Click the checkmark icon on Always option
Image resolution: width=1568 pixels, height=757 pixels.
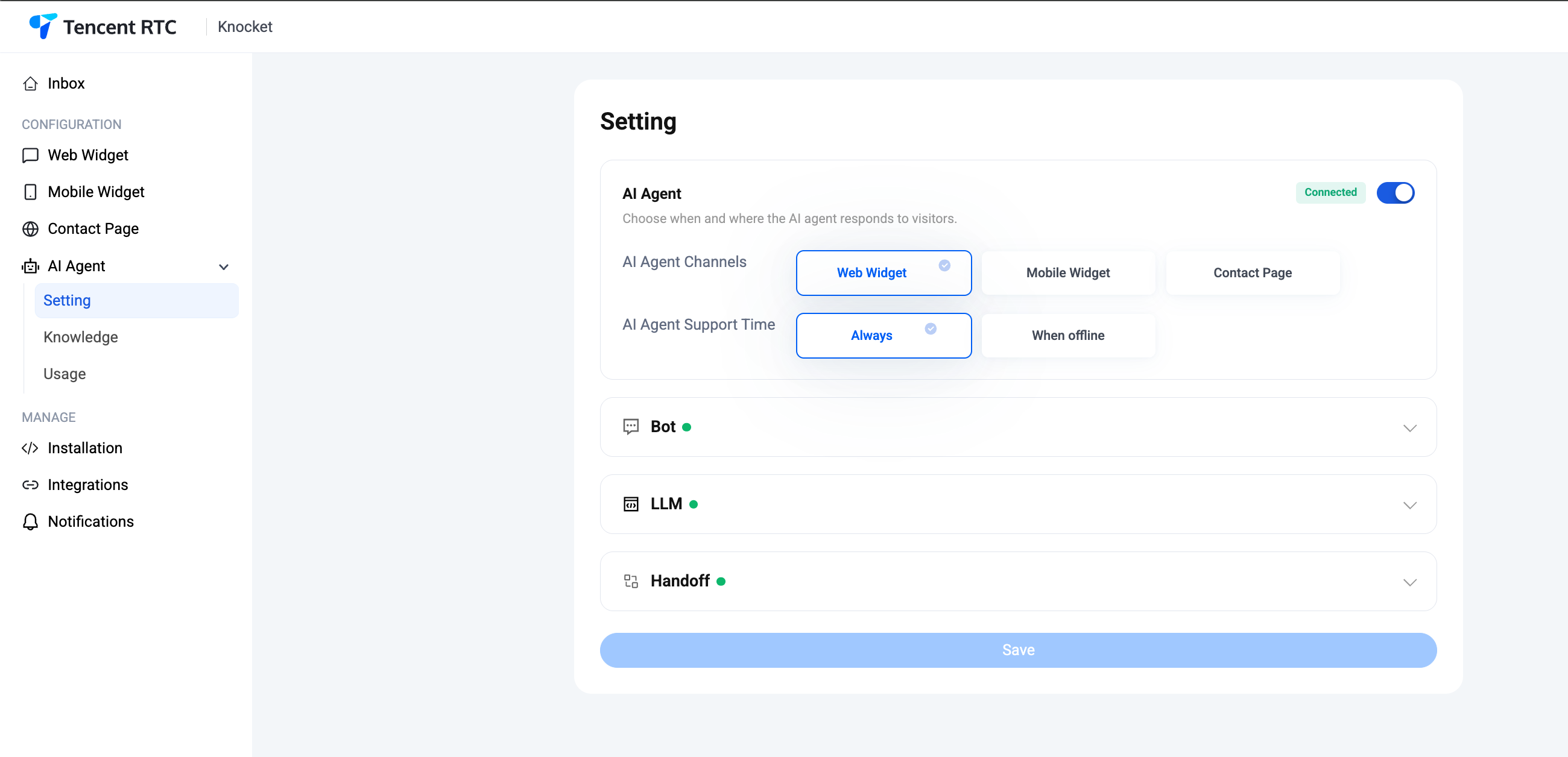tap(931, 328)
